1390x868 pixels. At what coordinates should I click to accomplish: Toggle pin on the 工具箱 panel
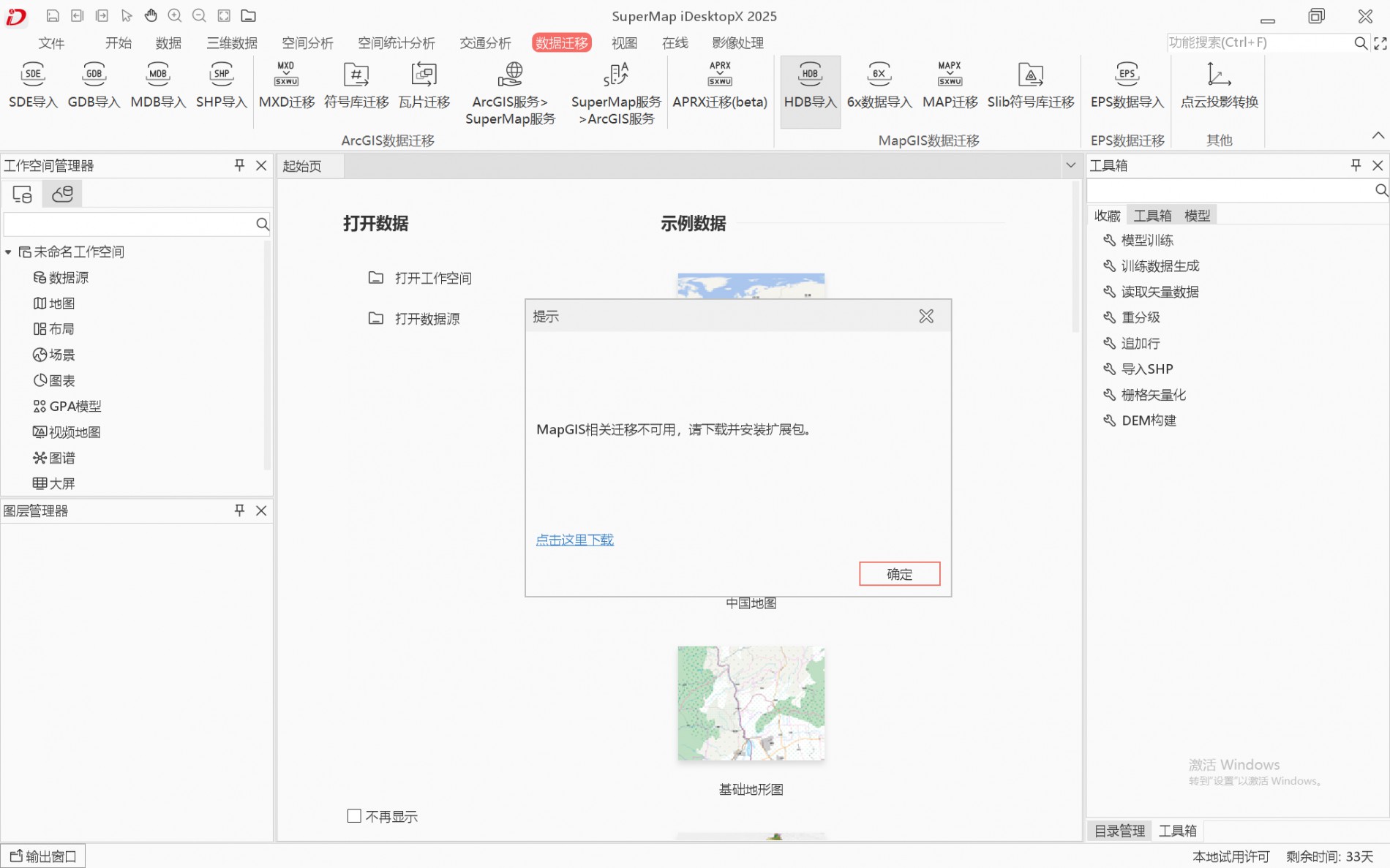coord(1356,165)
